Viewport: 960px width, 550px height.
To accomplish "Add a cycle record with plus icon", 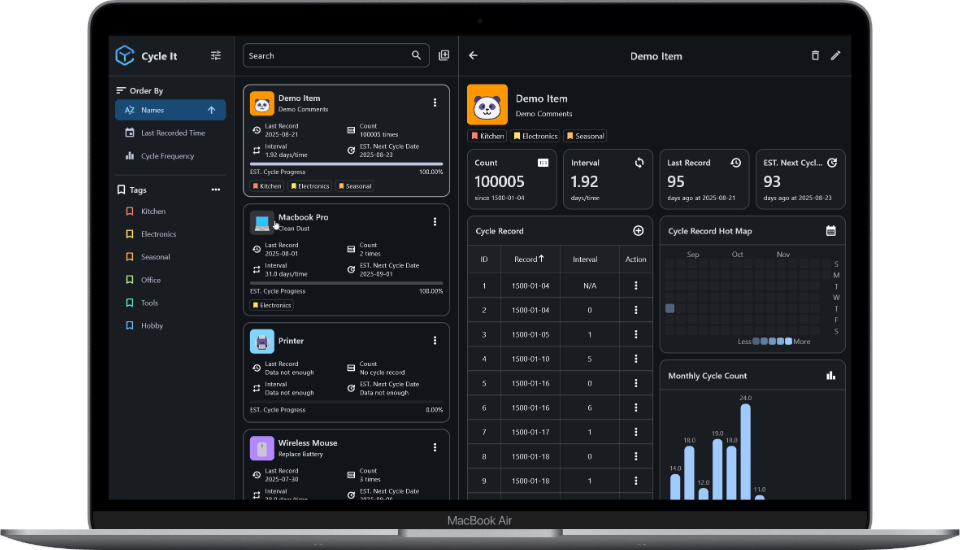I will point(638,231).
